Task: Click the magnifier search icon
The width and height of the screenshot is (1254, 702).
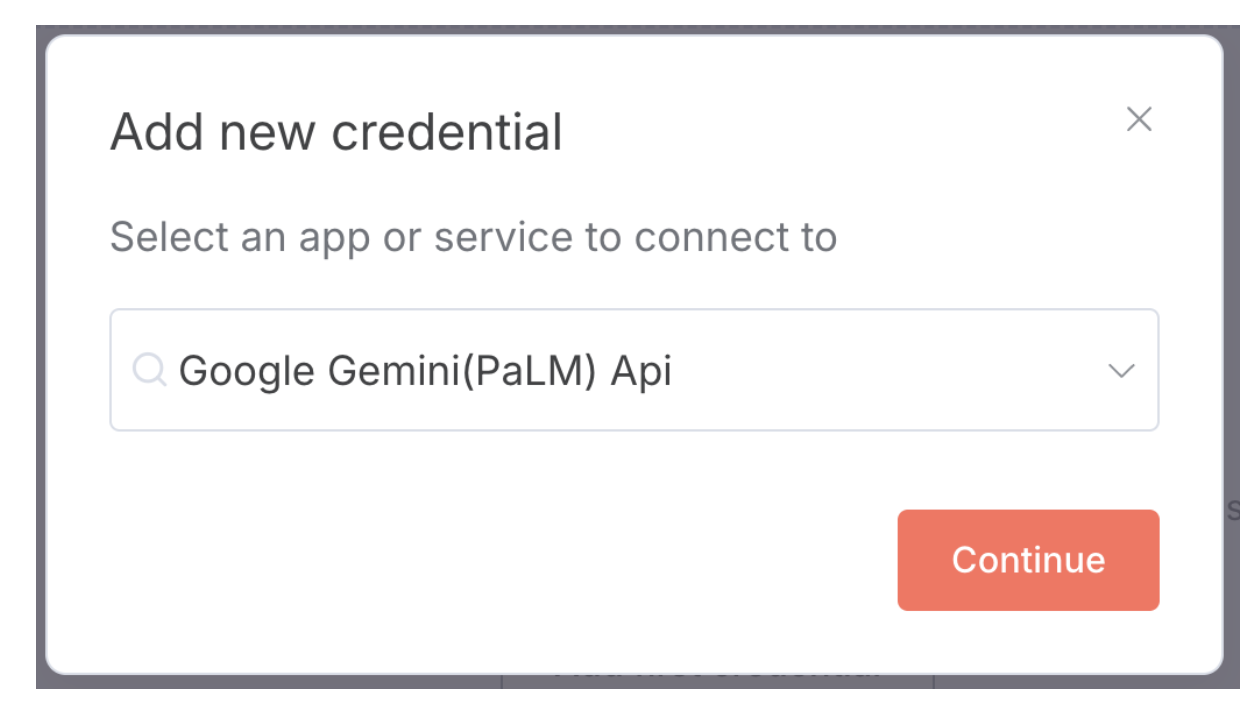Action: pyautogui.click(x=149, y=371)
